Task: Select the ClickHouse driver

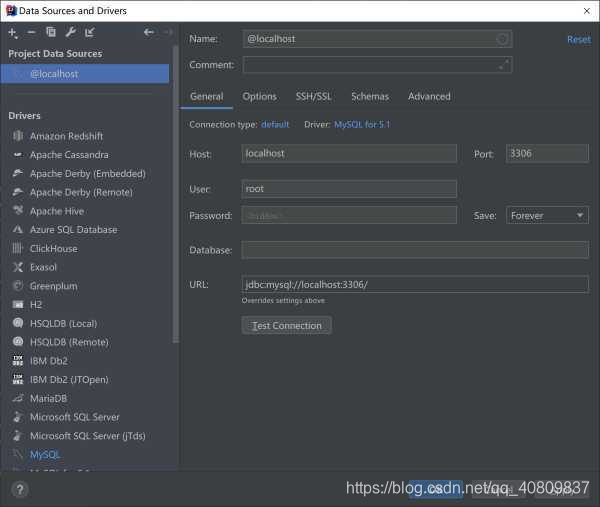Action: [x=54, y=249]
